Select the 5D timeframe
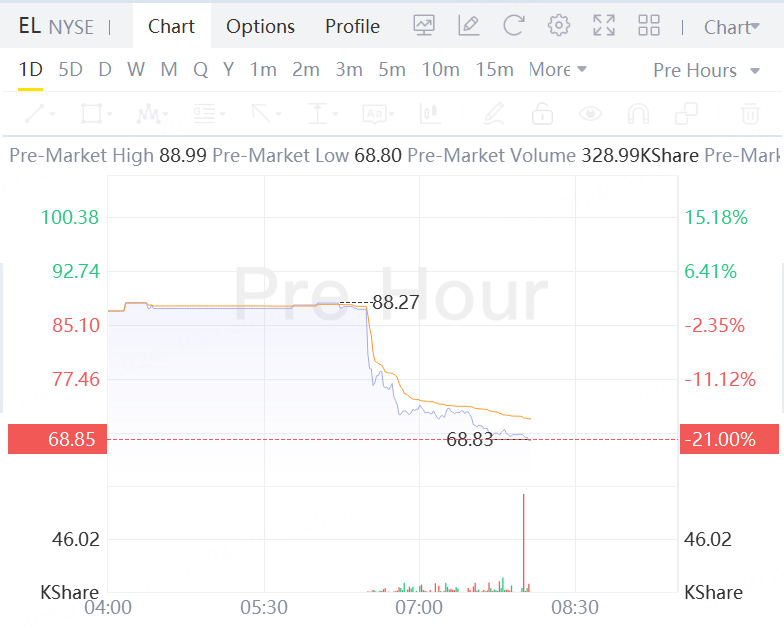784x627 pixels. (x=70, y=70)
